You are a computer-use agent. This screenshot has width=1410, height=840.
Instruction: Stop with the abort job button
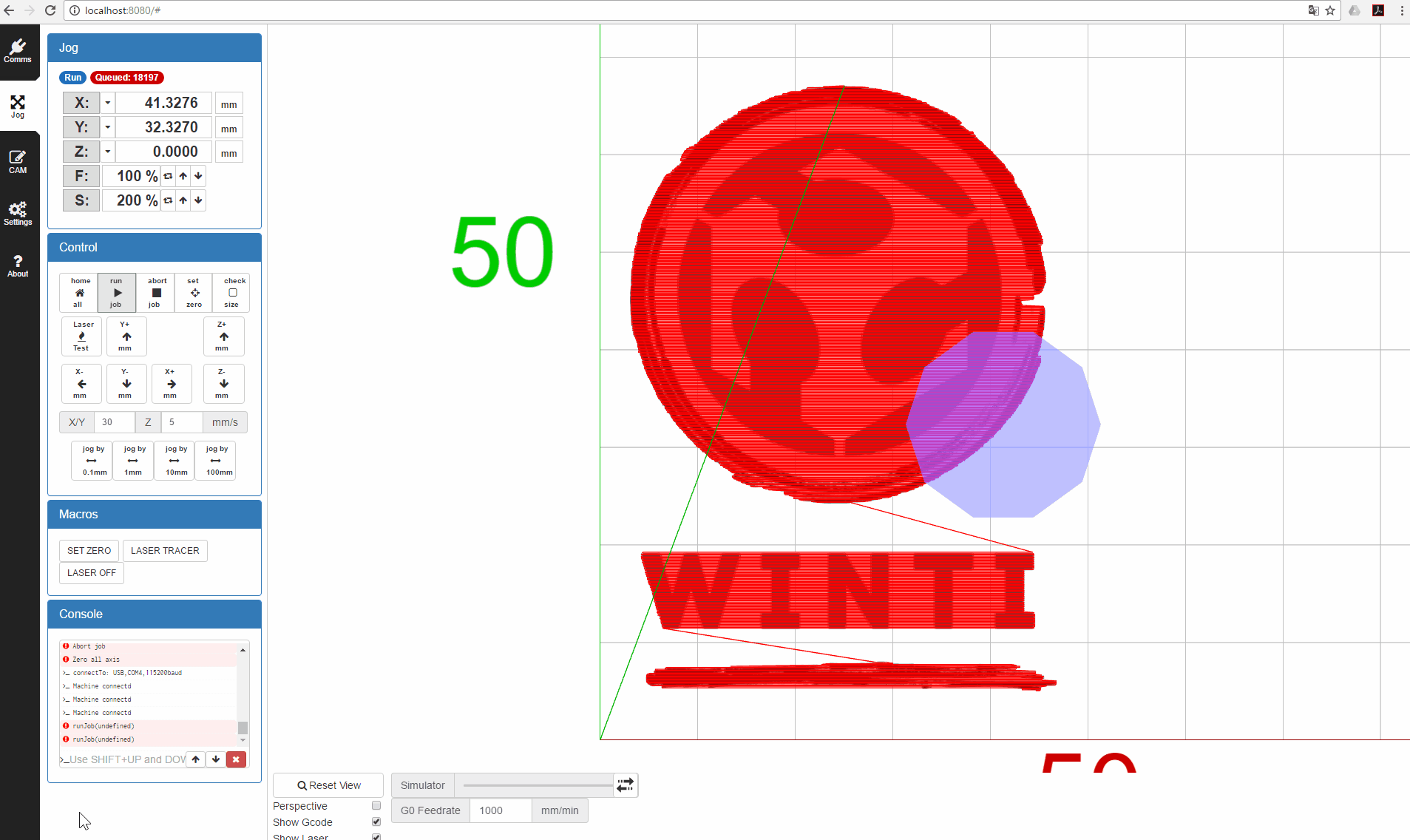point(155,293)
